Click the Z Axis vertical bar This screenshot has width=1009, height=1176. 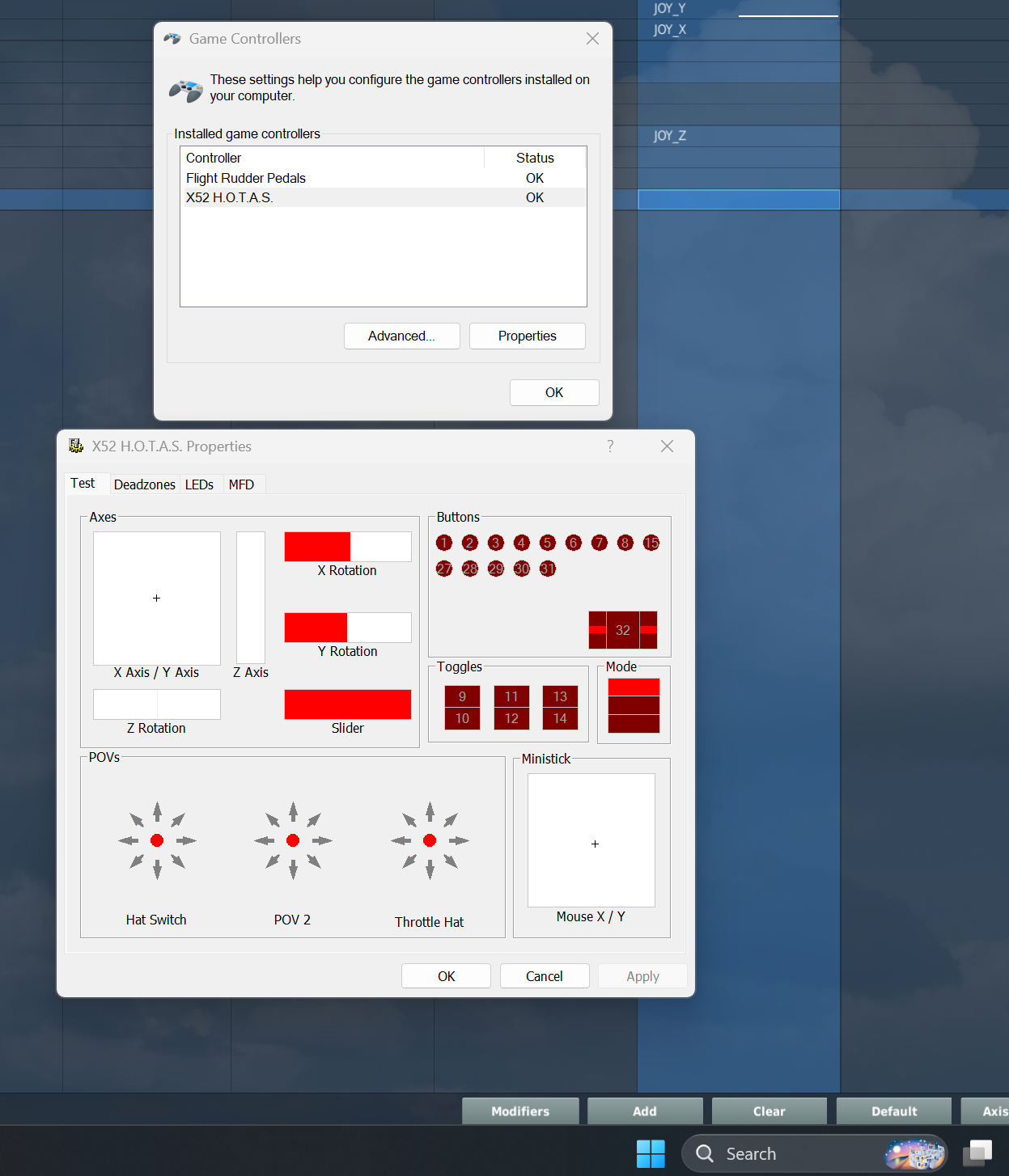pyautogui.click(x=251, y=598)
